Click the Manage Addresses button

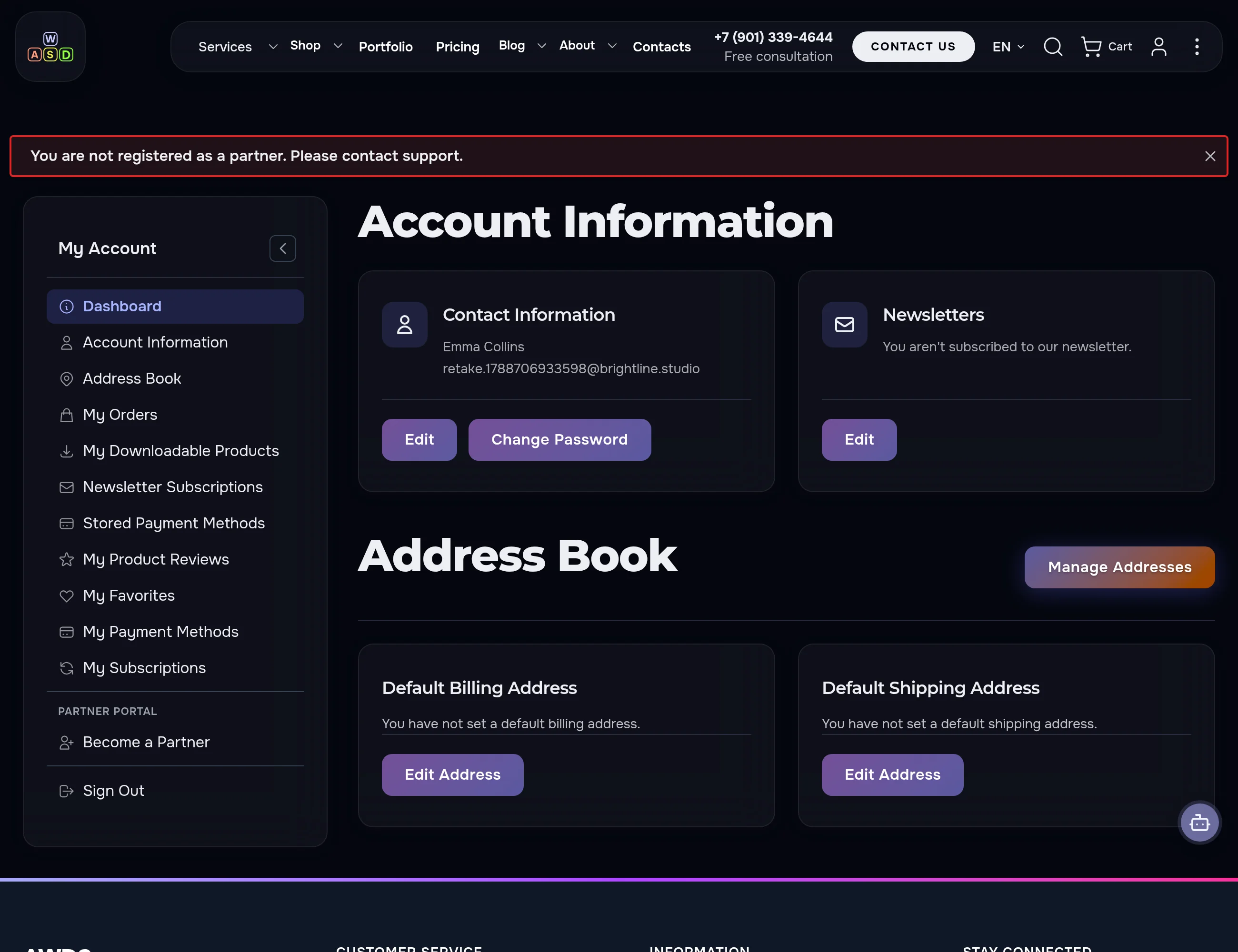(x=1119, y=567)
